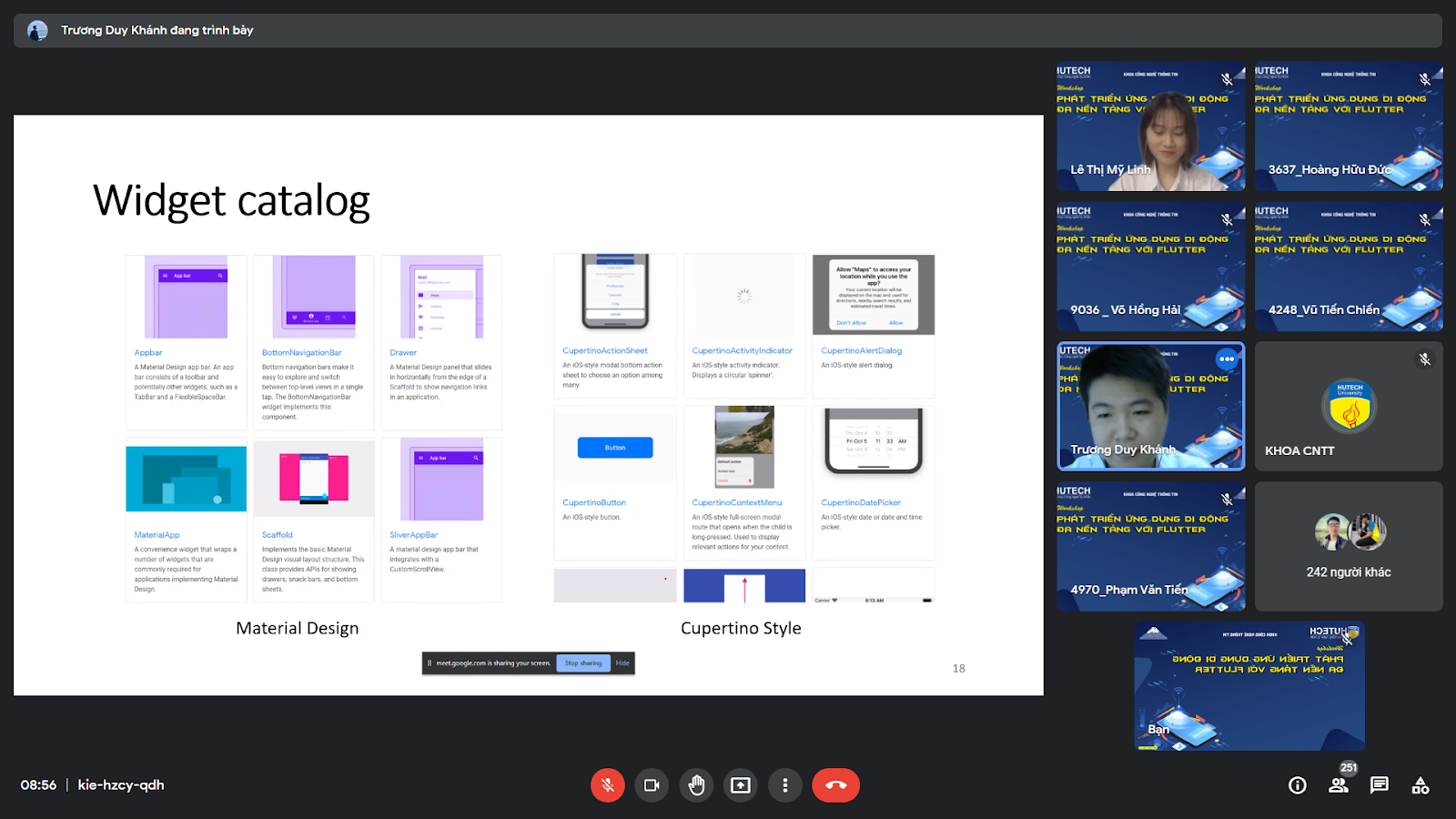Click presenter avatar beside Trương Duy Khánh banner
The height and width of the screenshot is (819, 1456).
click(x=37, y=31)
